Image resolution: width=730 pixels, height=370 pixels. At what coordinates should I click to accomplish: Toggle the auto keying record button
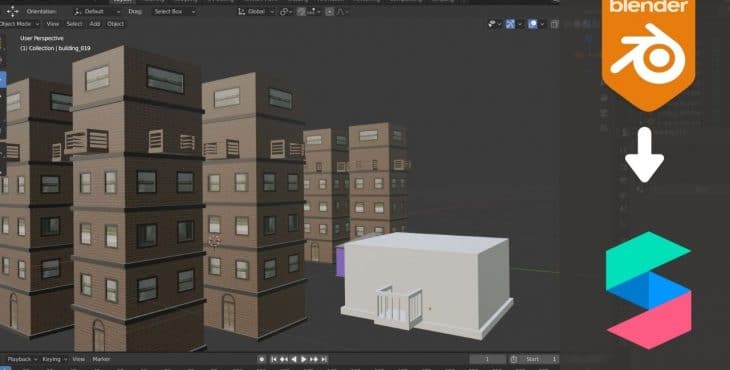[262, 359]
